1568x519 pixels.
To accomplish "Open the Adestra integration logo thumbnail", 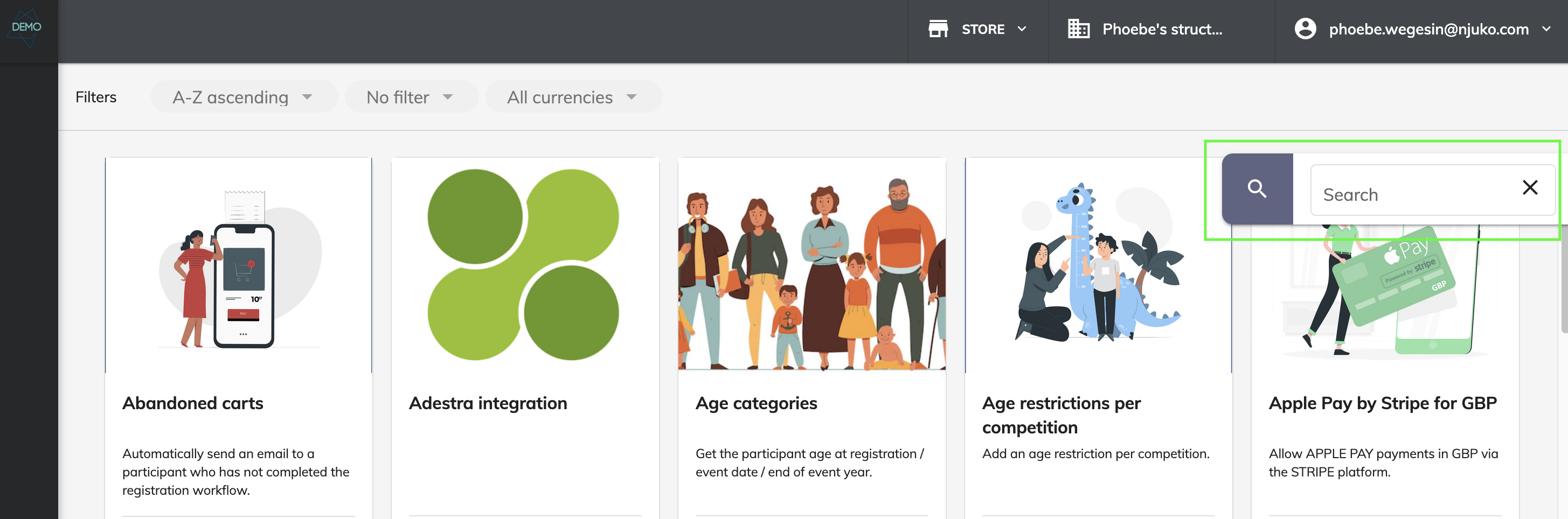I will pos(525,265).
